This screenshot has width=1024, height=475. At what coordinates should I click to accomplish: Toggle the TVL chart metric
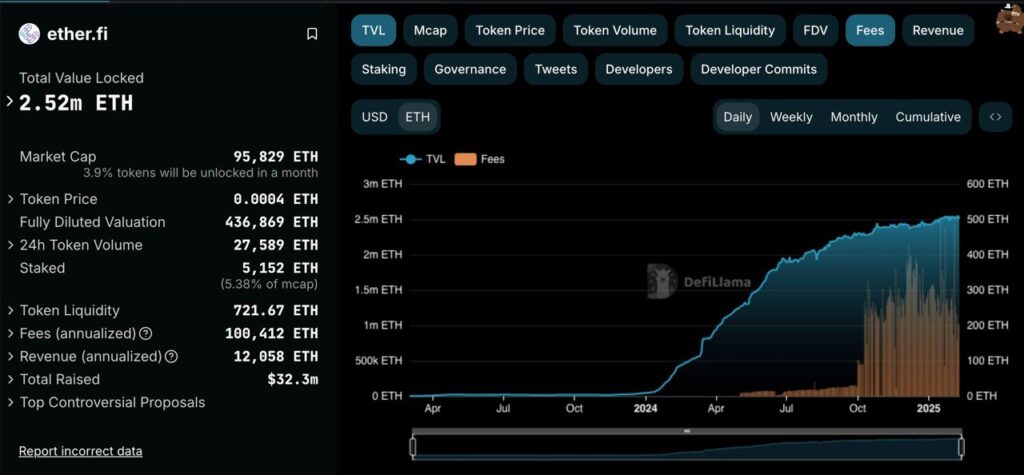[374, 31]
